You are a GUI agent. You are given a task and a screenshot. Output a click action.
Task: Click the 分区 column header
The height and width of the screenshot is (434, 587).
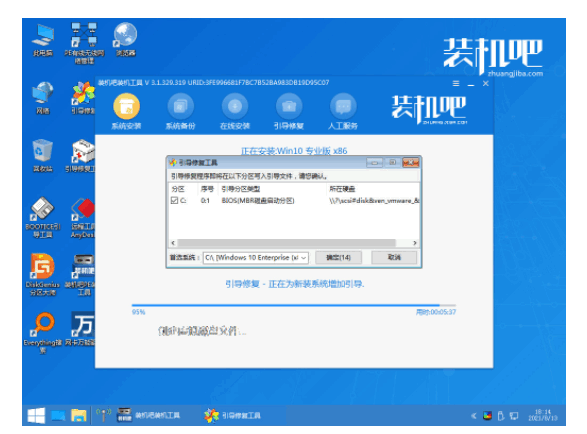pos(178,189)
